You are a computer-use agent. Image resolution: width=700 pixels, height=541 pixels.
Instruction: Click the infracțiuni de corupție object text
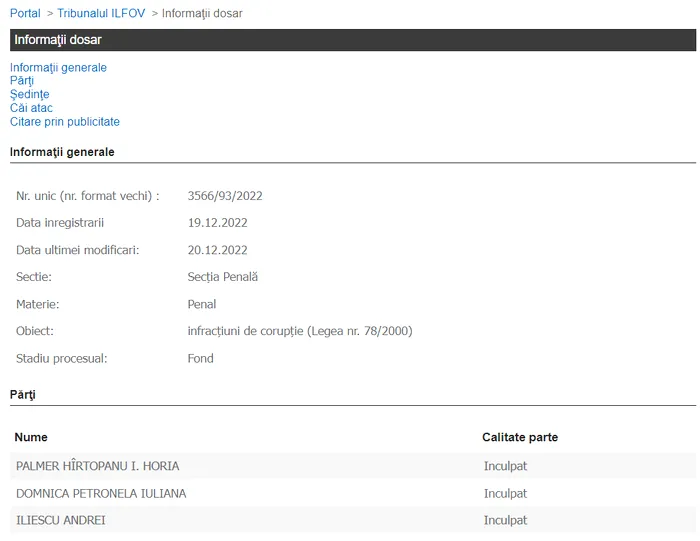click(x=299, y=331)
